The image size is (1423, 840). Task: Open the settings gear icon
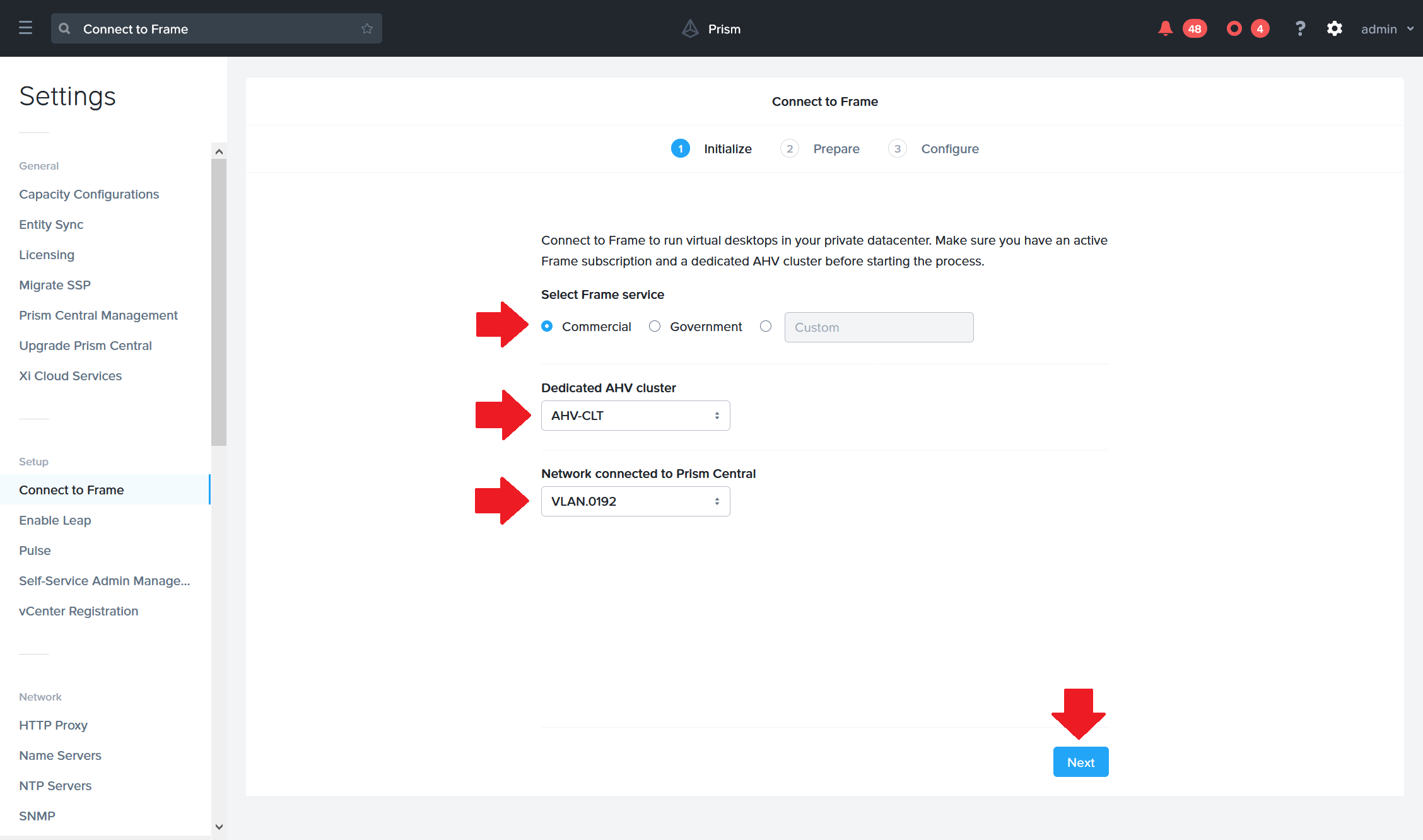point(1334,28)
